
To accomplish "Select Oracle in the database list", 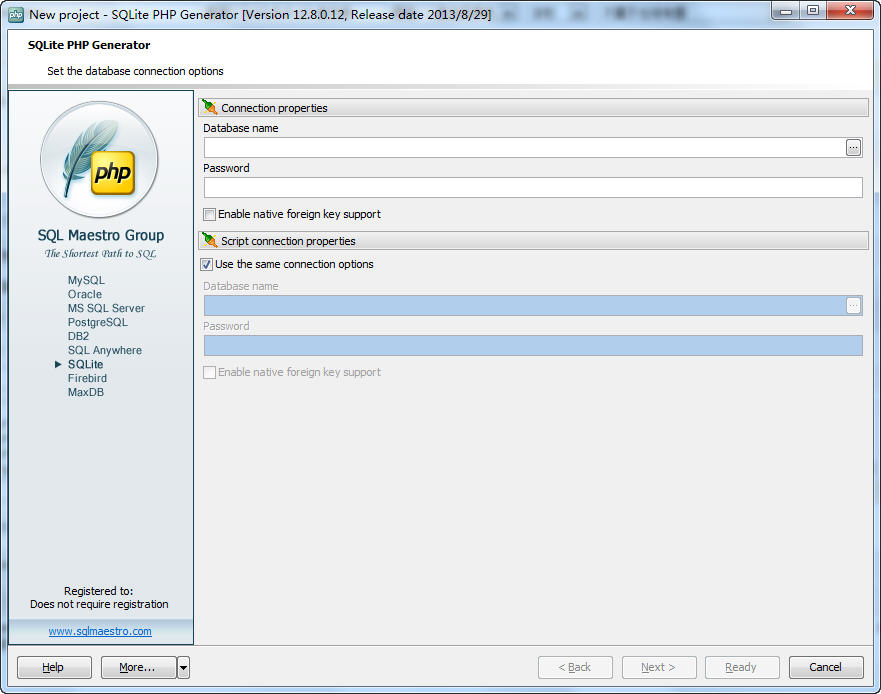I will coord(85,294).
